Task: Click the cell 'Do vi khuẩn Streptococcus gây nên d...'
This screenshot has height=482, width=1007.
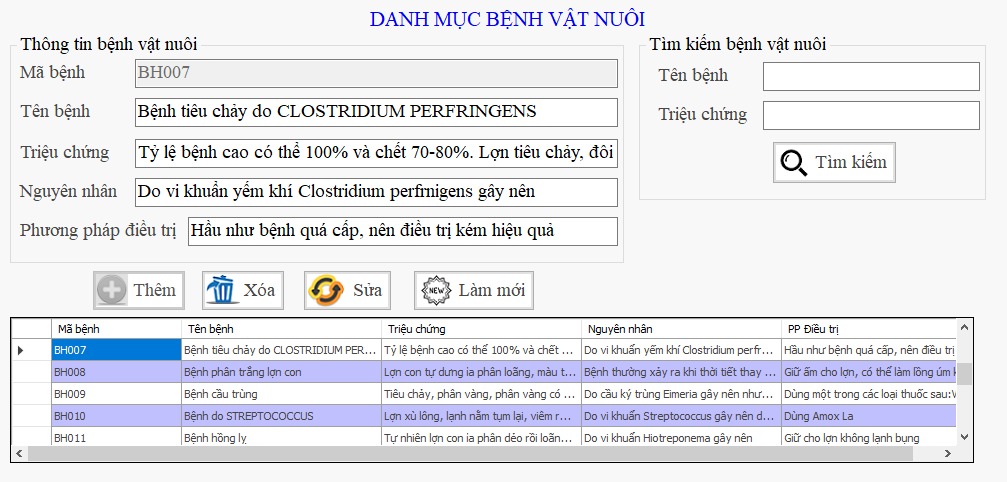Action: pos(681,416)
